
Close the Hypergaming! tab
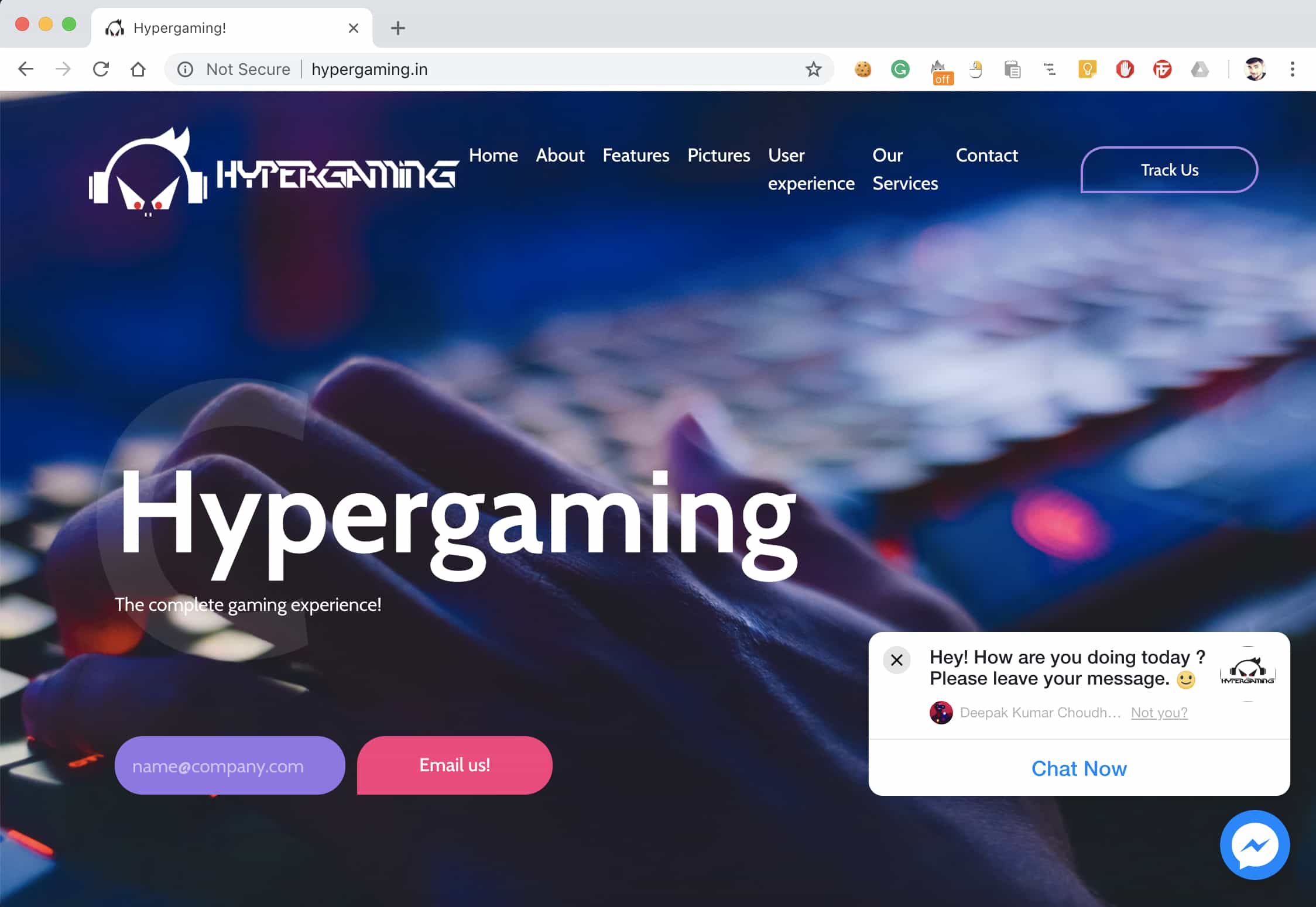point(353,28)
